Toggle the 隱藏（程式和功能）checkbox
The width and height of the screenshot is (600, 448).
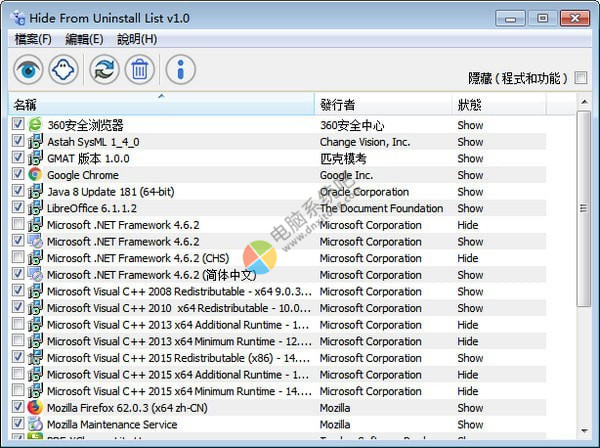tap(580, 78)
